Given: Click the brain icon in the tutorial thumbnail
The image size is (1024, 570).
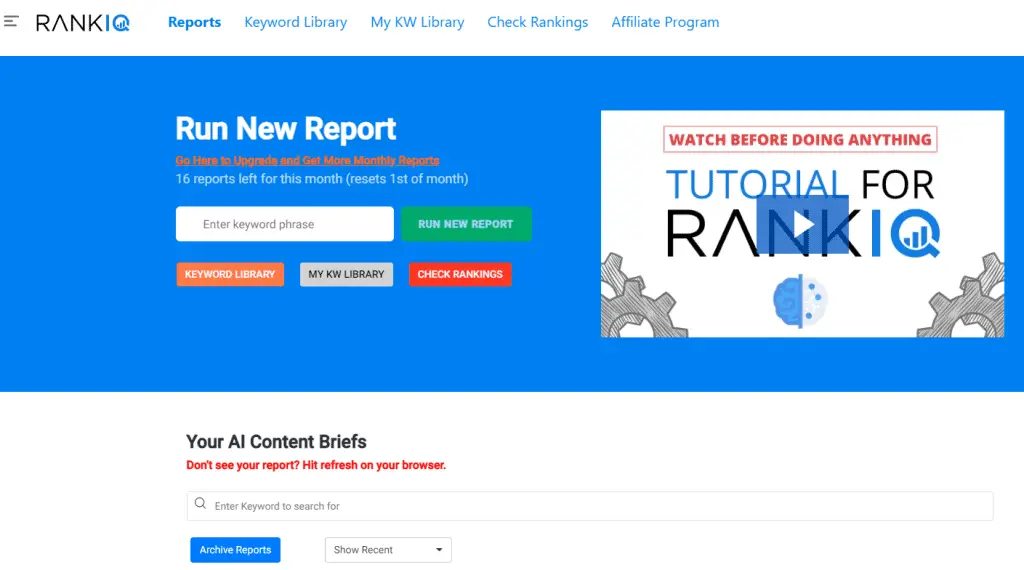Looking at the screenshot, I should (801, 302).
